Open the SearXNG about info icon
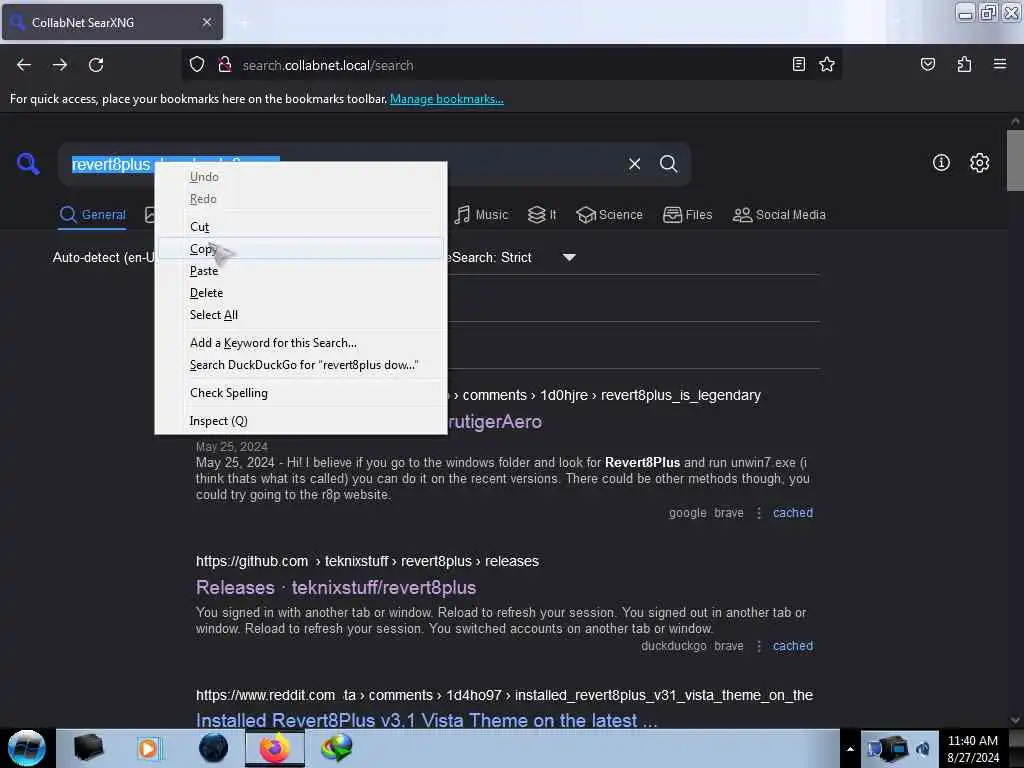The image size is (1024, 768). click(x=941, y=163)
